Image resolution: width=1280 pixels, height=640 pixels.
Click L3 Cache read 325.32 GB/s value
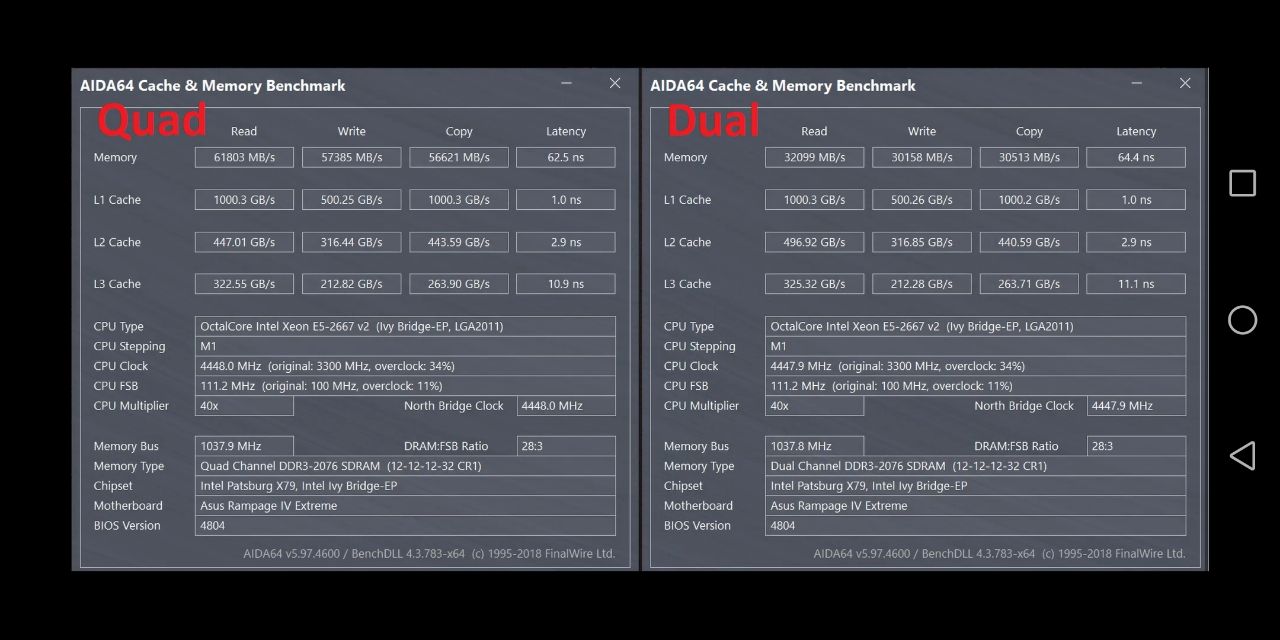[x=815, y=284]
